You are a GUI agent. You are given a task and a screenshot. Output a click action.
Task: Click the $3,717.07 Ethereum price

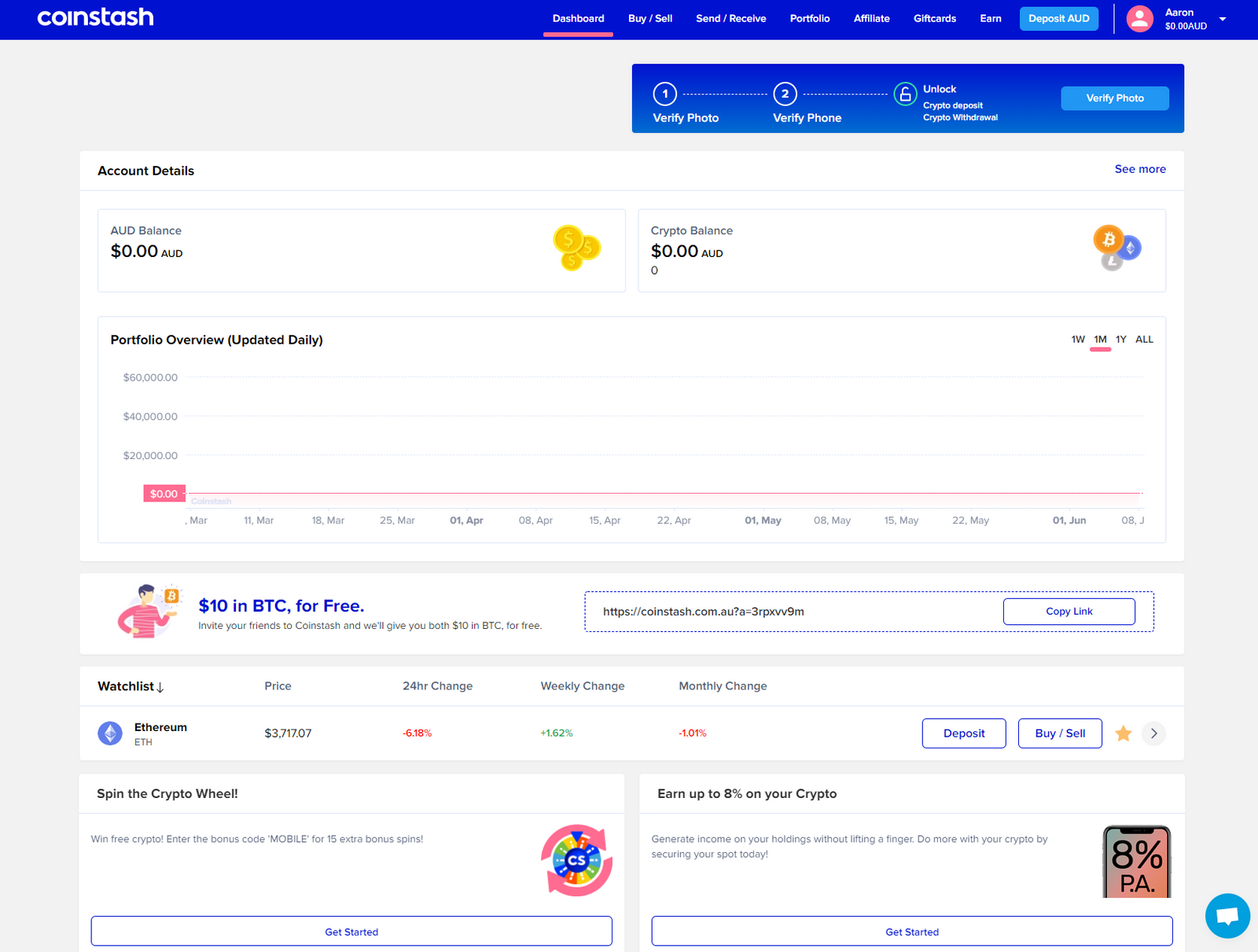(288, 733)
